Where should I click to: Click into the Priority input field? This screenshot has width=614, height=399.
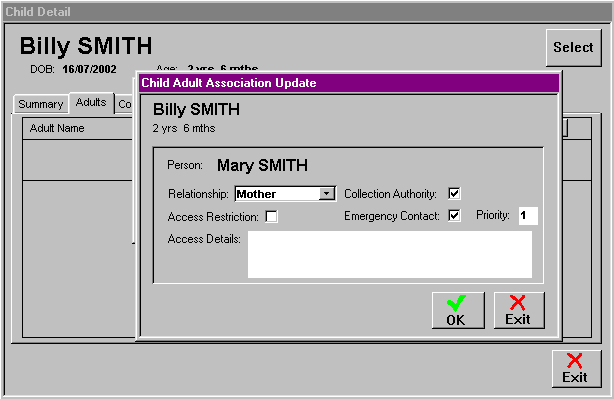[528, 215]
